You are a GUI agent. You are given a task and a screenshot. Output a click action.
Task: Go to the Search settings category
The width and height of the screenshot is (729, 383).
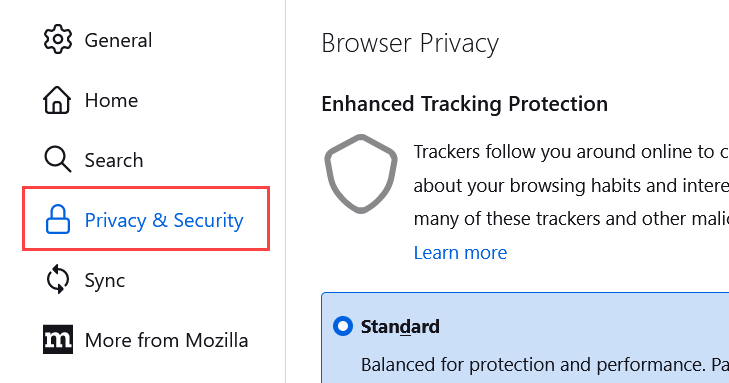(114, 160)
